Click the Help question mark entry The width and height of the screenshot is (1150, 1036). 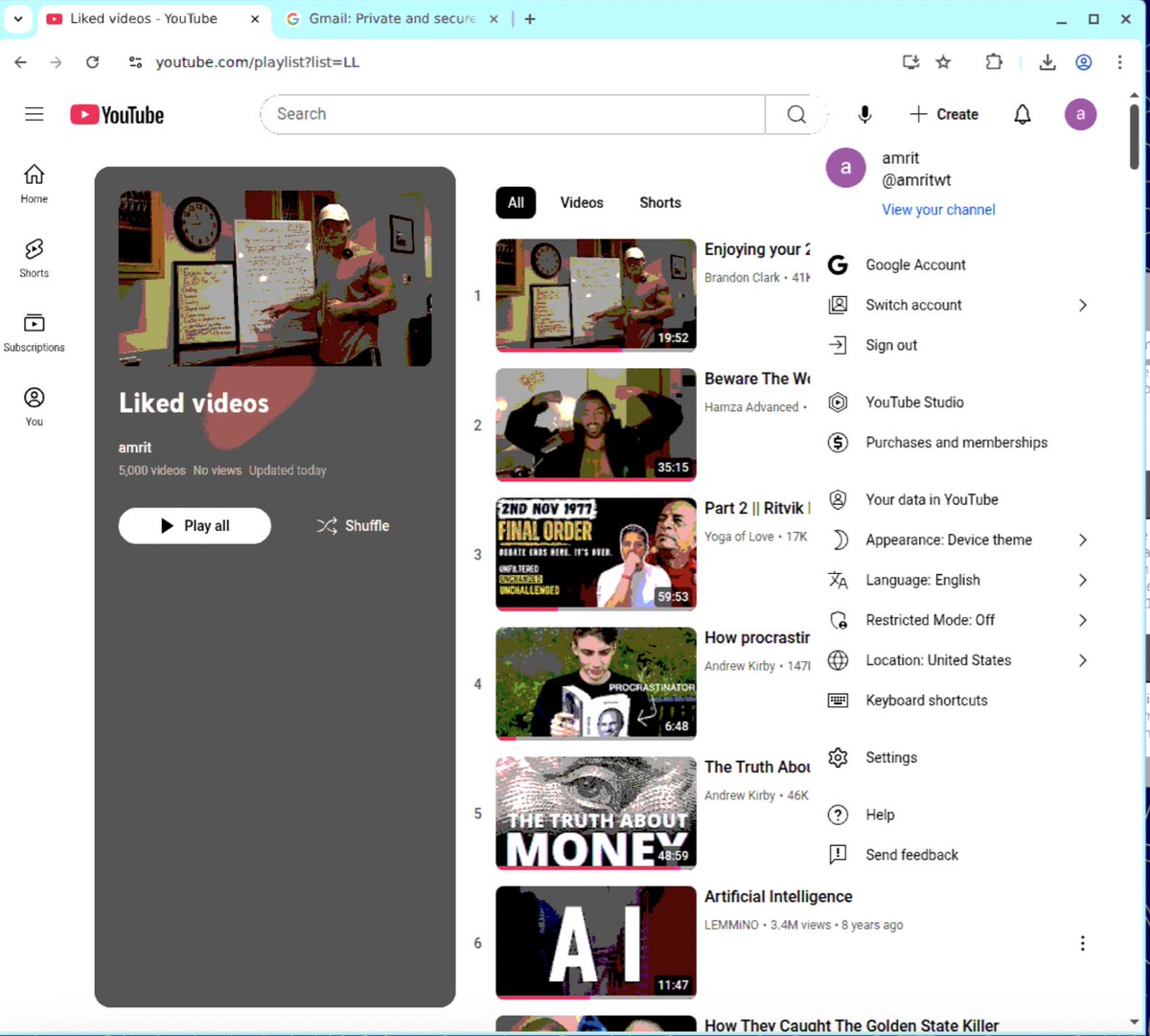point(959,815)
